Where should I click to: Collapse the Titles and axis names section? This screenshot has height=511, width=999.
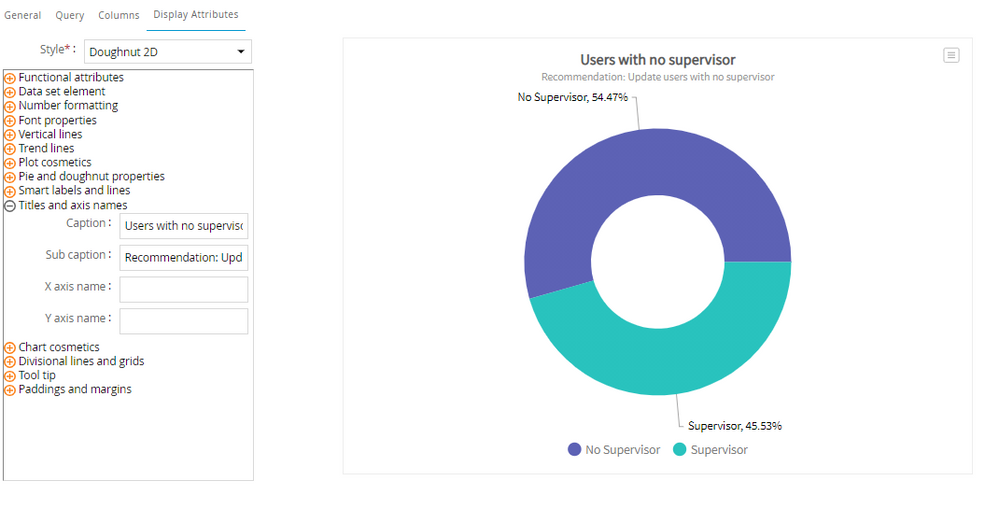(x=10, y=206)
